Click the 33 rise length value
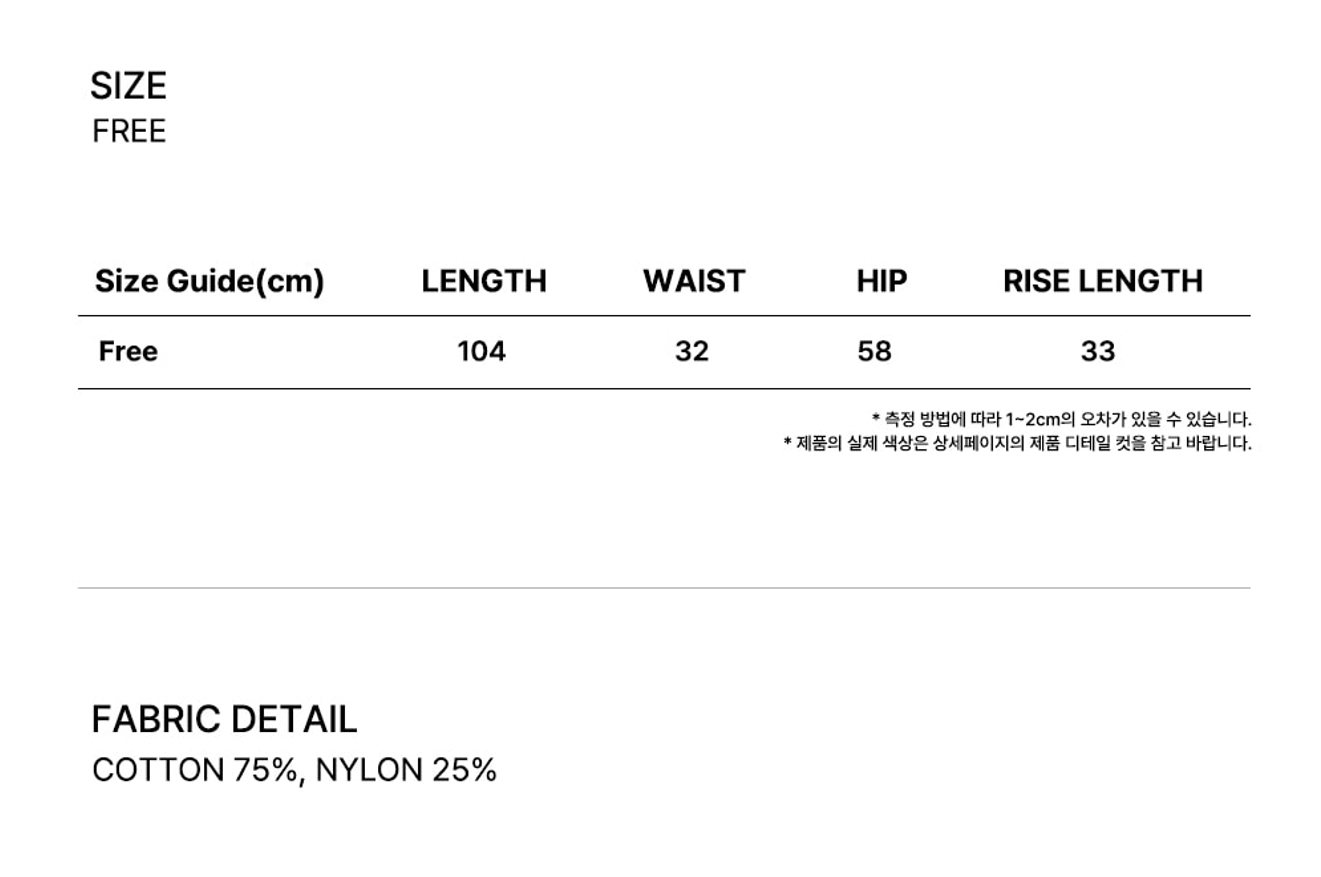Image resolution: width=1321 pixels, height=877 pixels. 1097,352
